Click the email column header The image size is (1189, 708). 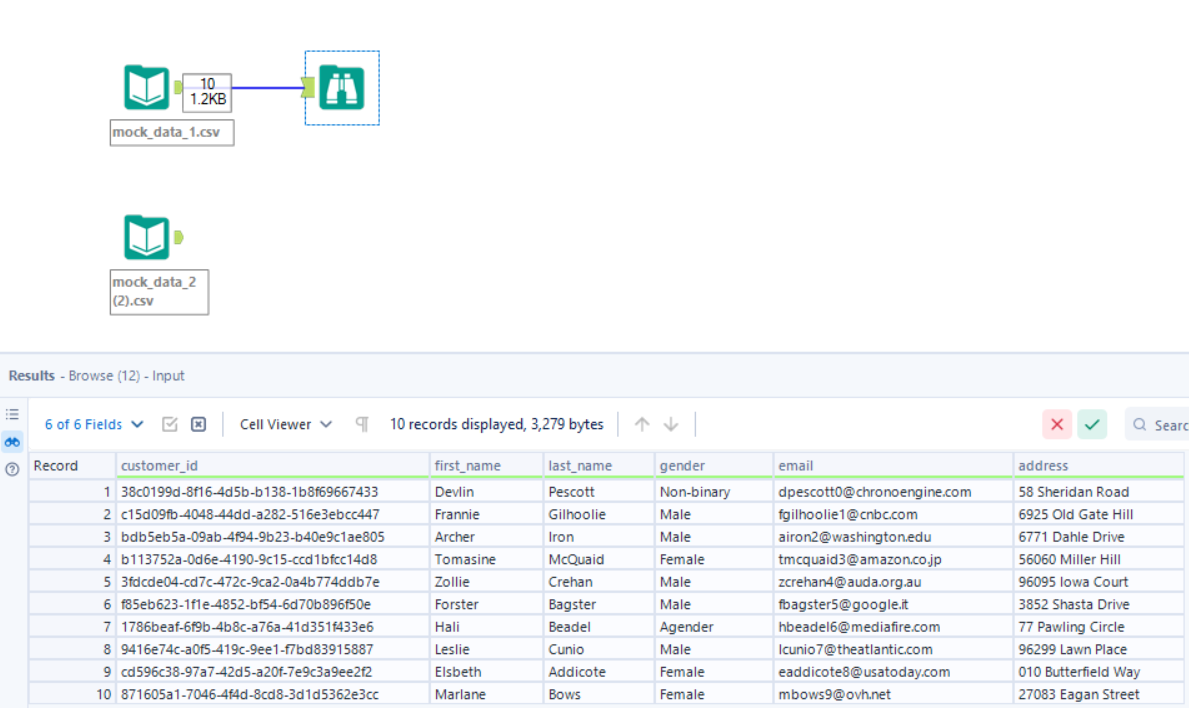coord(796,466)
